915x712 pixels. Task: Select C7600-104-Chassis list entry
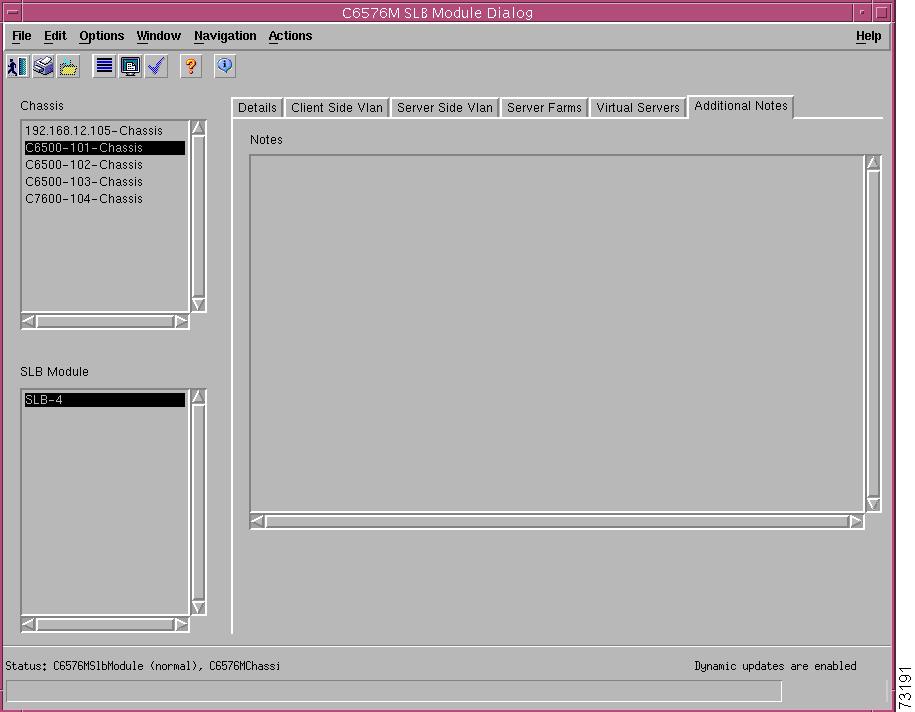[104, 198]
